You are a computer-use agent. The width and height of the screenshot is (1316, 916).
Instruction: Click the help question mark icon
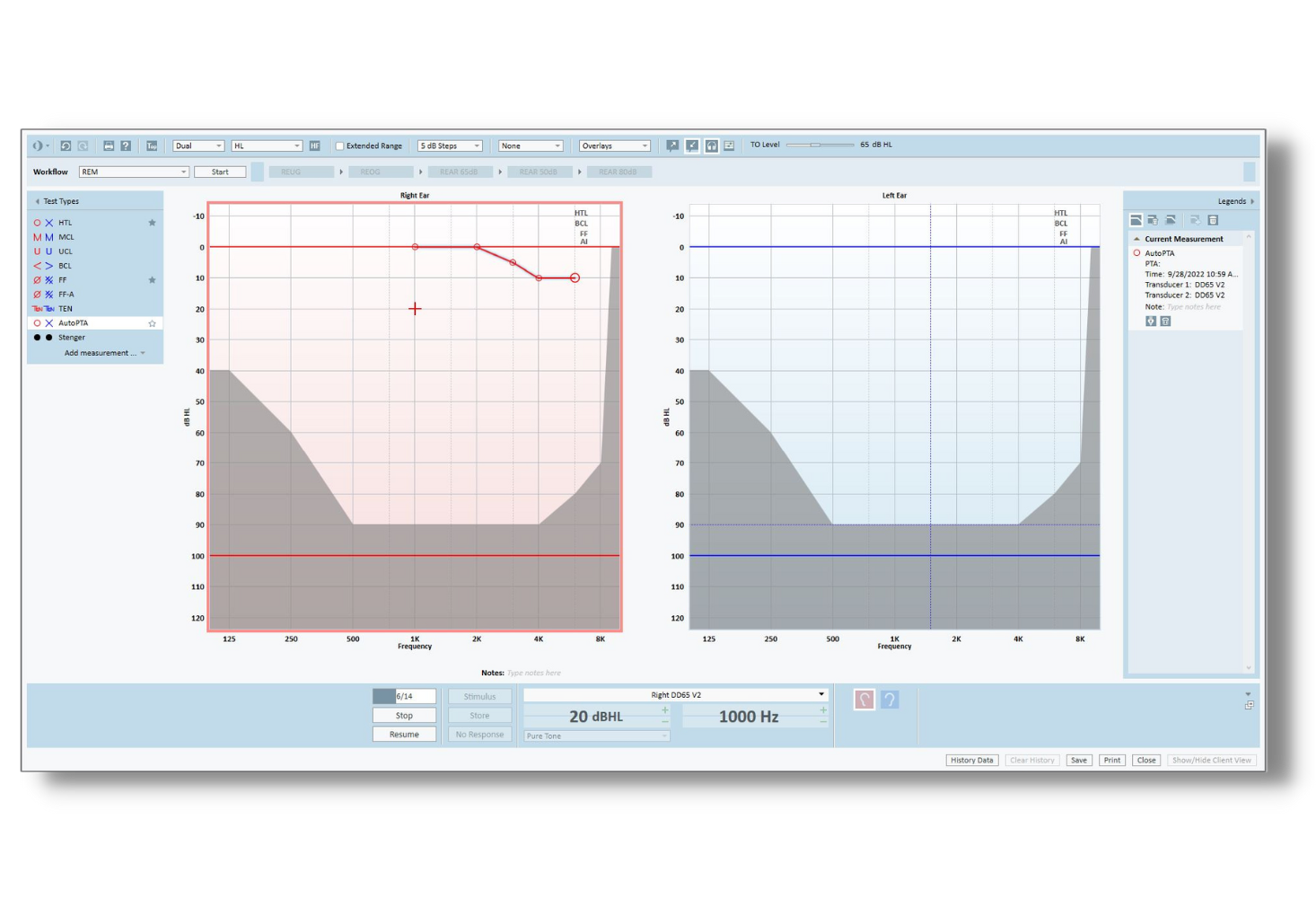pos(125,145)
